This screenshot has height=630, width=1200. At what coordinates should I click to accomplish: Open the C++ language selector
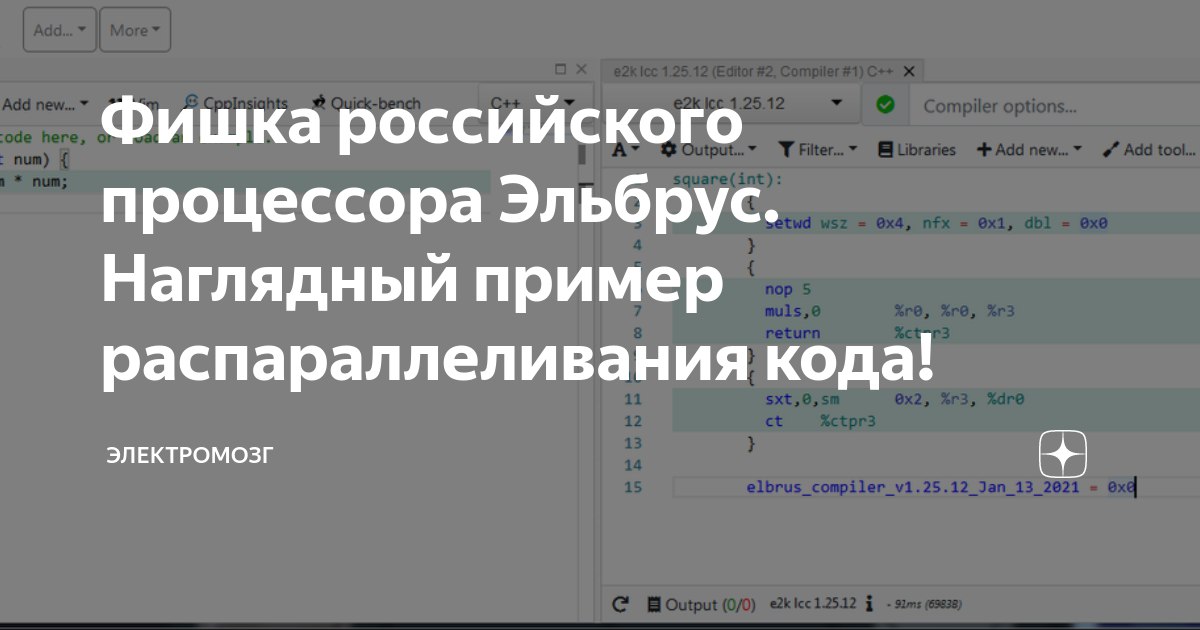(x=532, y=104)
